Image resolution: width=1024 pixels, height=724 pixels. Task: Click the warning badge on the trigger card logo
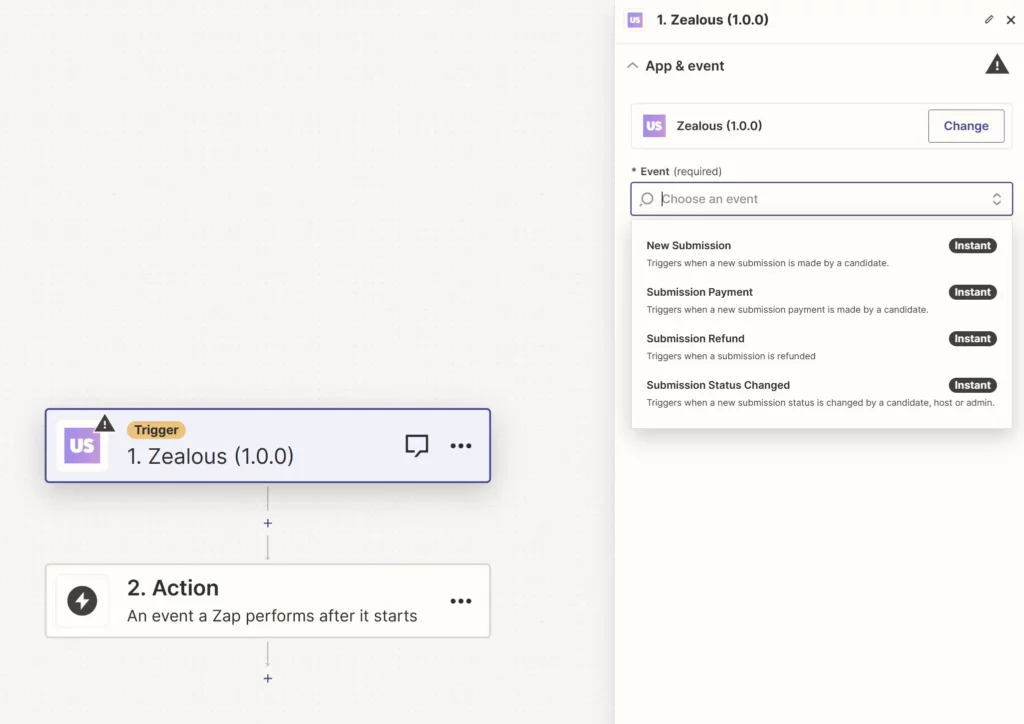click(x=104, y=424)
